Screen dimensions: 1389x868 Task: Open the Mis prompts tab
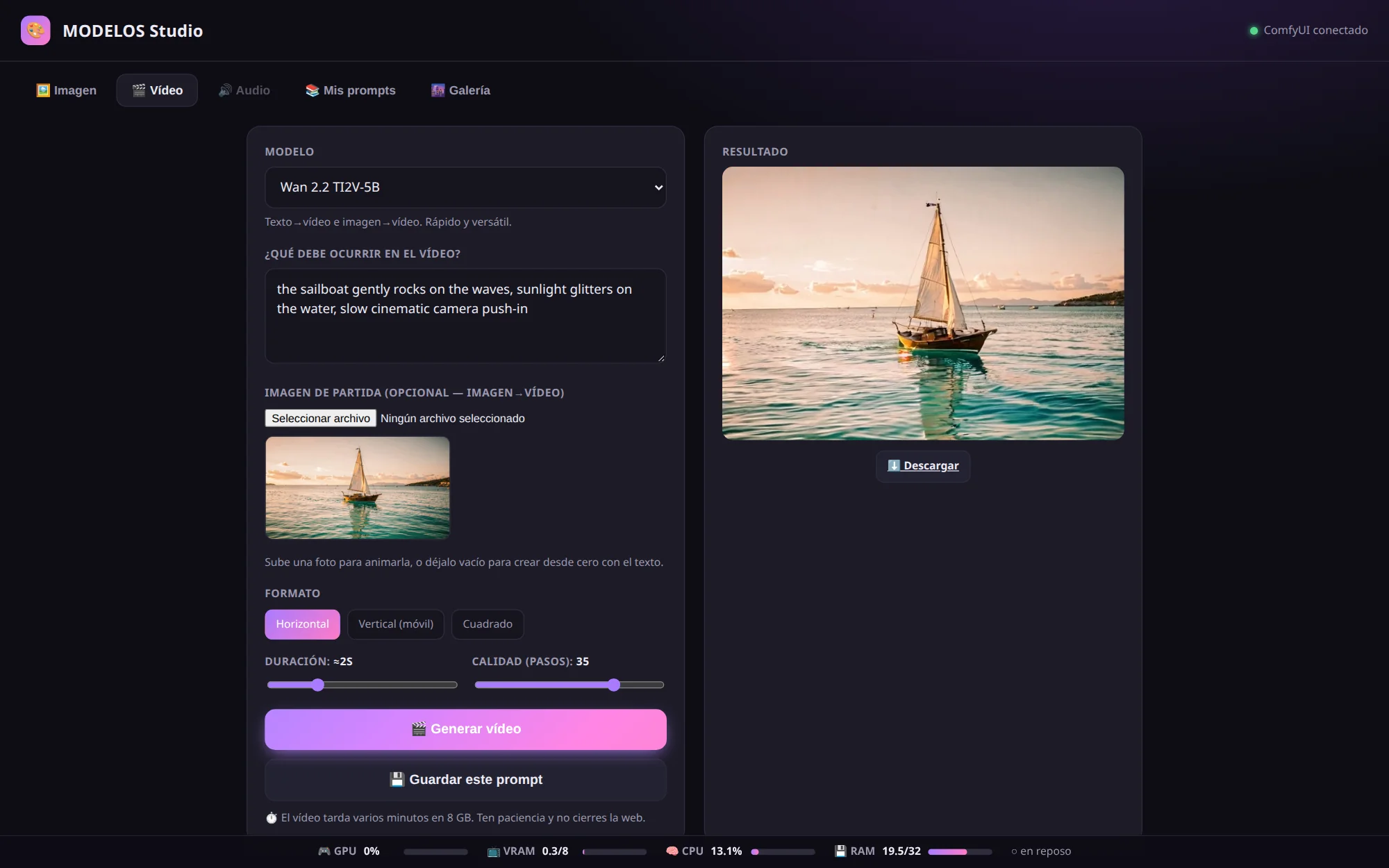click(x=351, y=90)
